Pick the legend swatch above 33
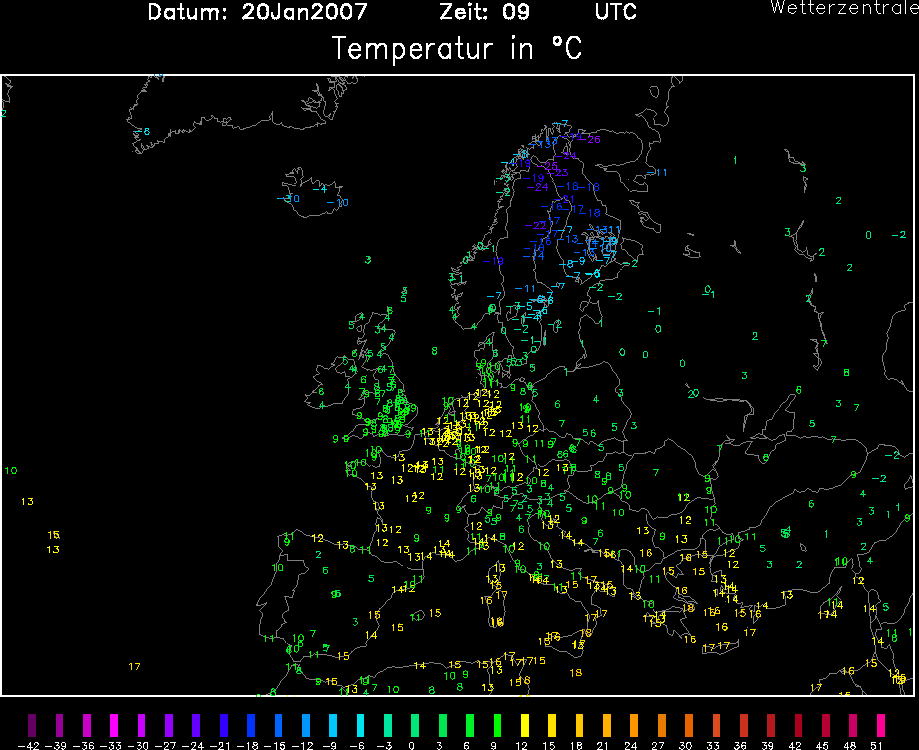Screen dimensions: 919x750 pyautogui.click(x=716, y=725)
